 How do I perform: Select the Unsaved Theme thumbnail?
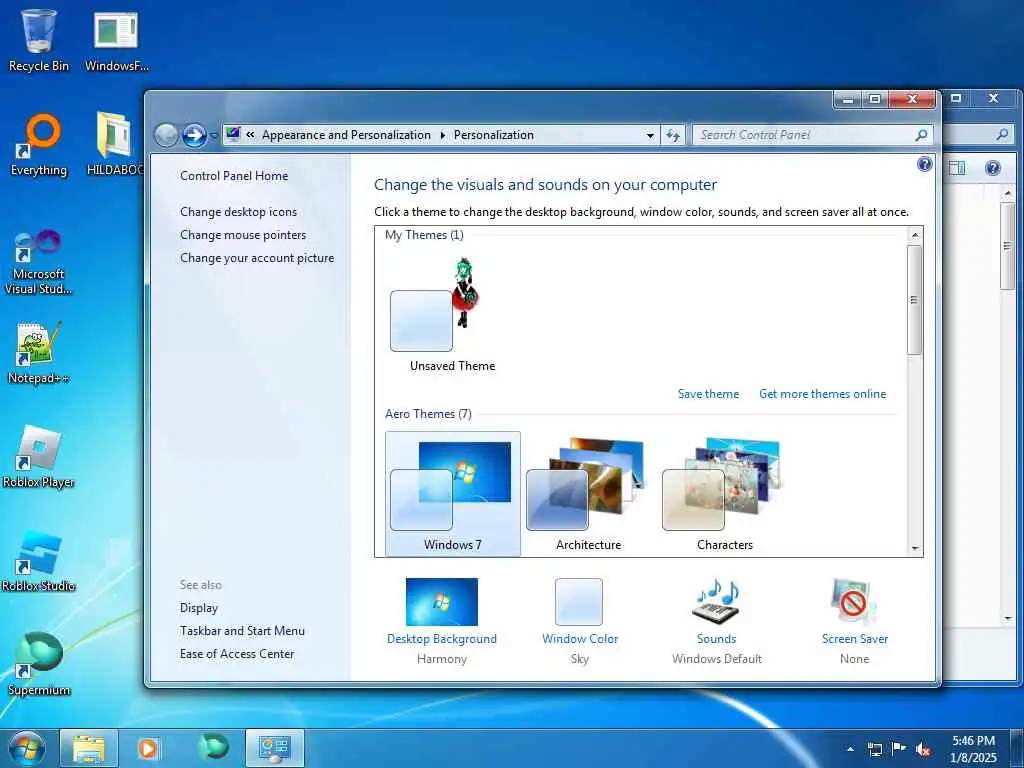[x=453, y=315]
